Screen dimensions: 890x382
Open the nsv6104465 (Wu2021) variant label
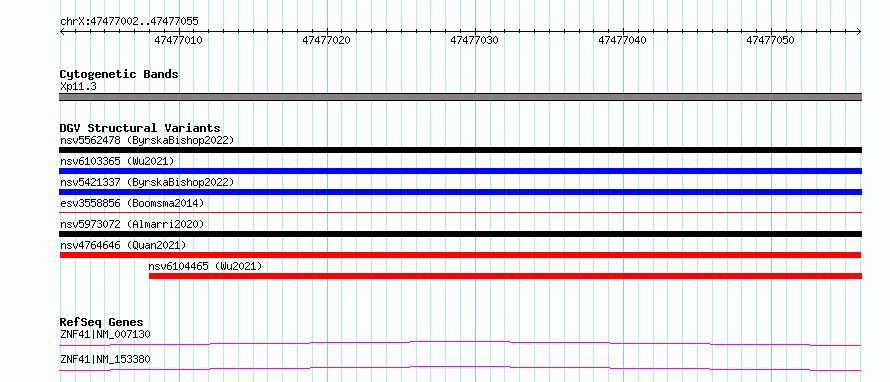click(x=205, y=266)
